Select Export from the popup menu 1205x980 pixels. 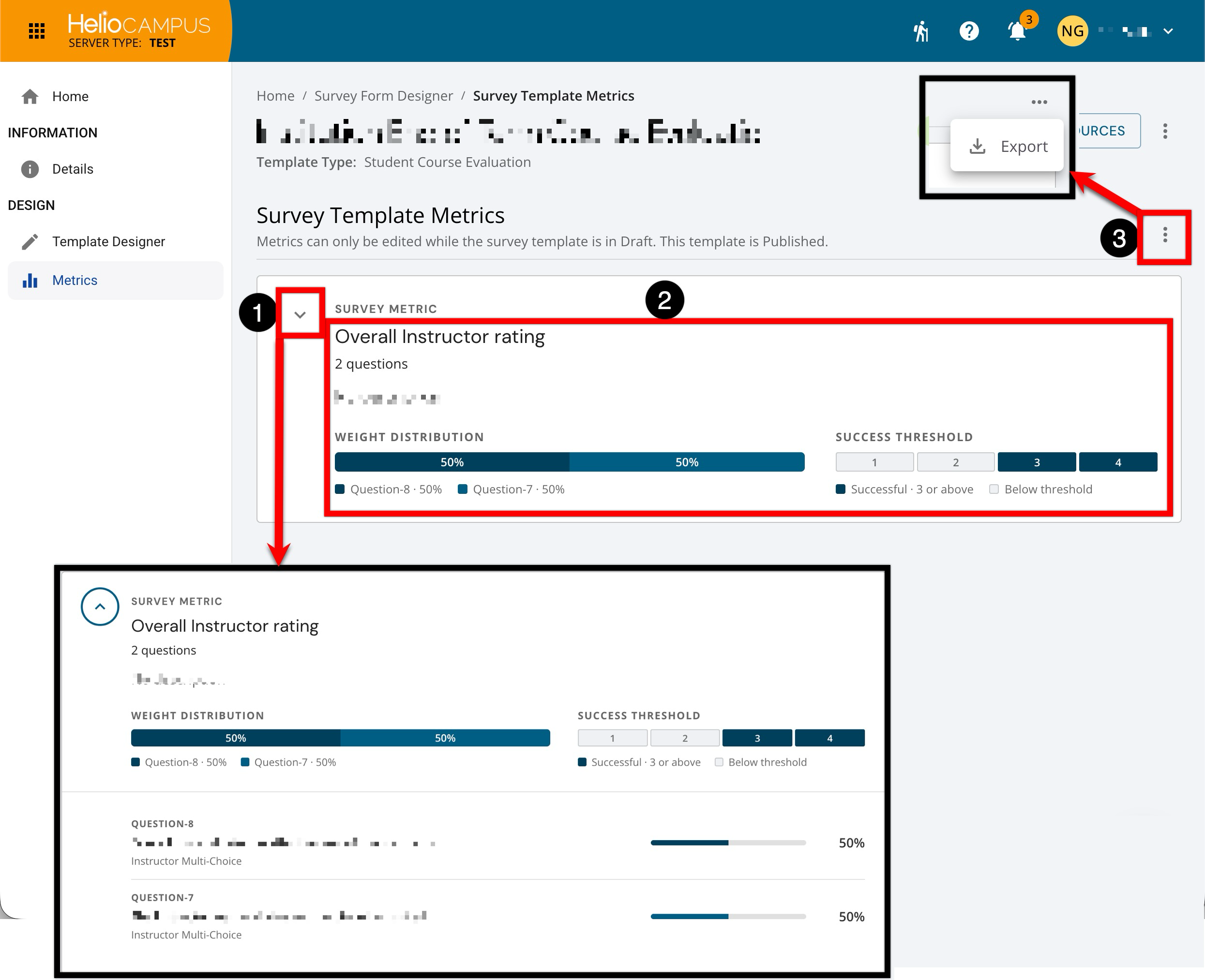point(1008,146)
